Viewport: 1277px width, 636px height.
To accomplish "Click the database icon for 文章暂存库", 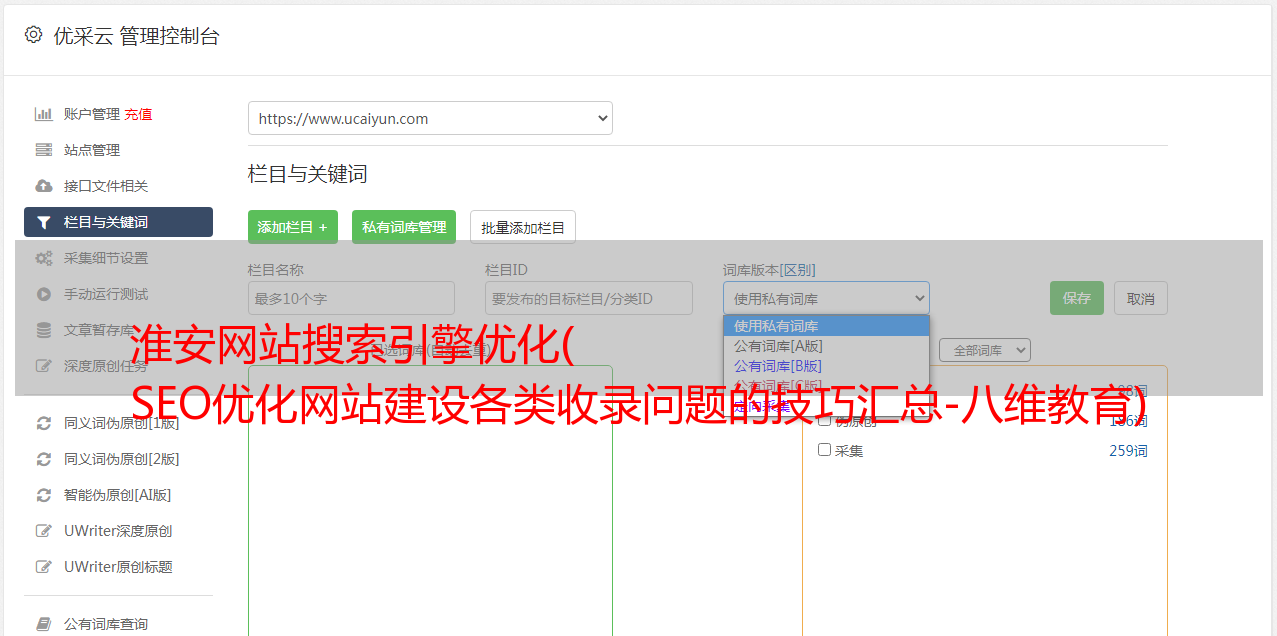I will (43, 330).
